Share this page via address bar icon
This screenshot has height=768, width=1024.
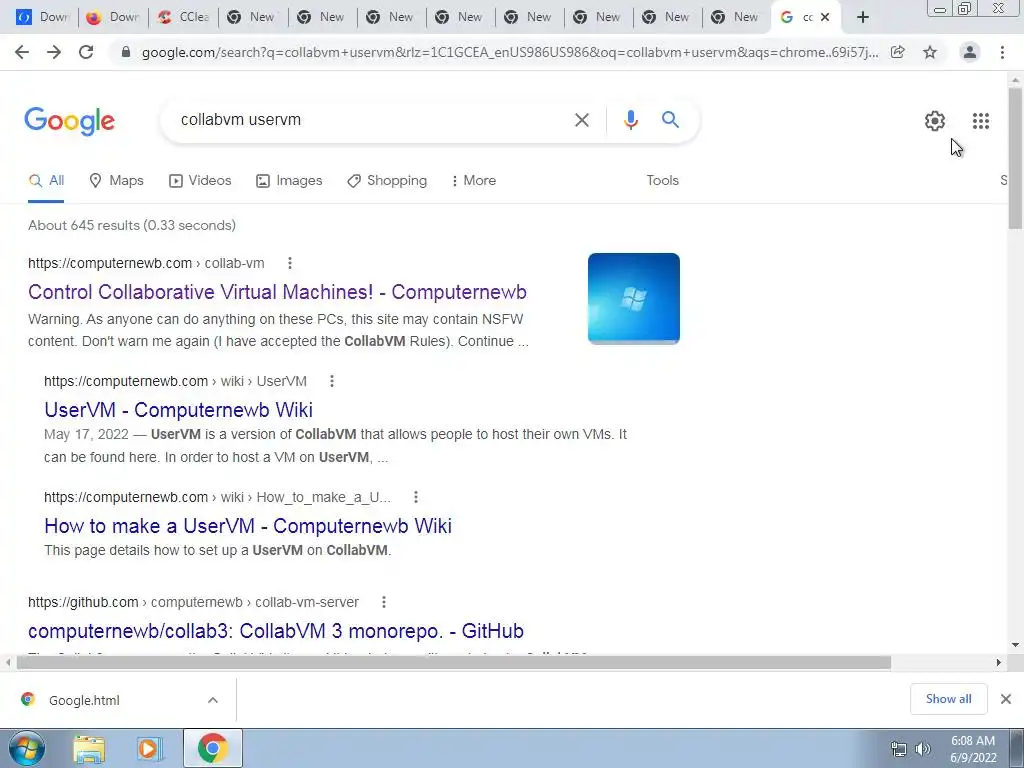coord(898,52)
